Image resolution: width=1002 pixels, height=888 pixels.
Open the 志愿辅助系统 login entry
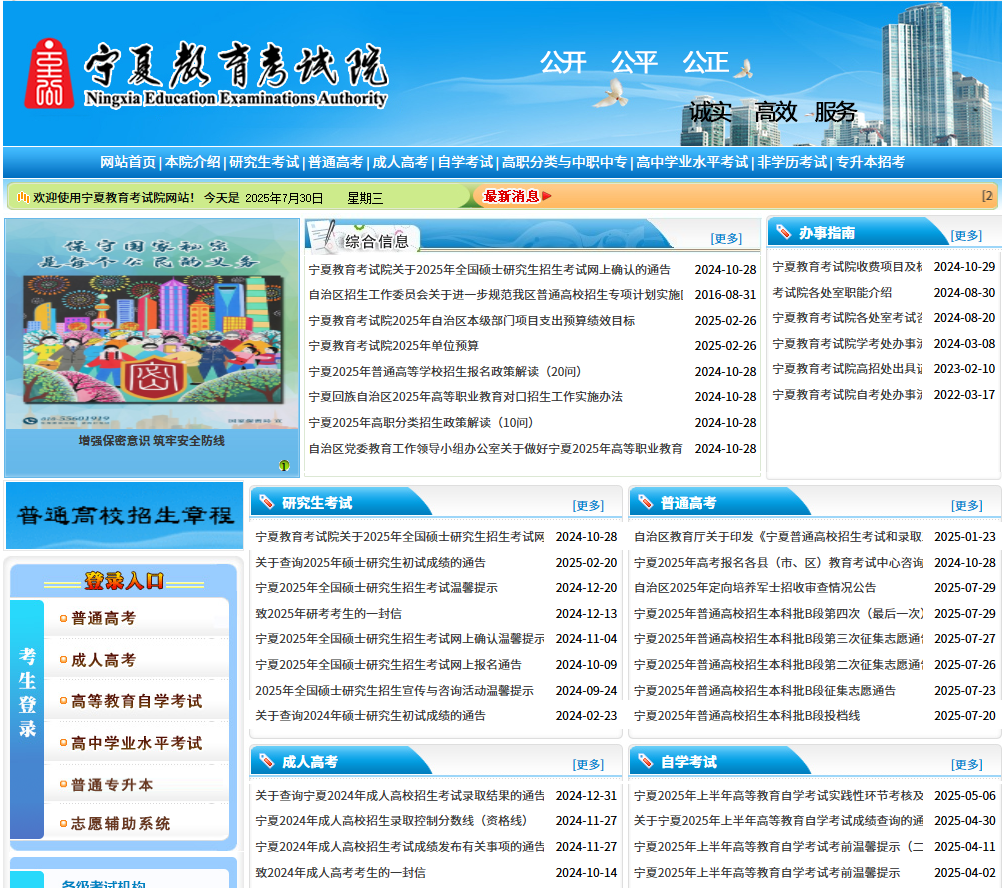pyautogui.click(x=120, y=824)
